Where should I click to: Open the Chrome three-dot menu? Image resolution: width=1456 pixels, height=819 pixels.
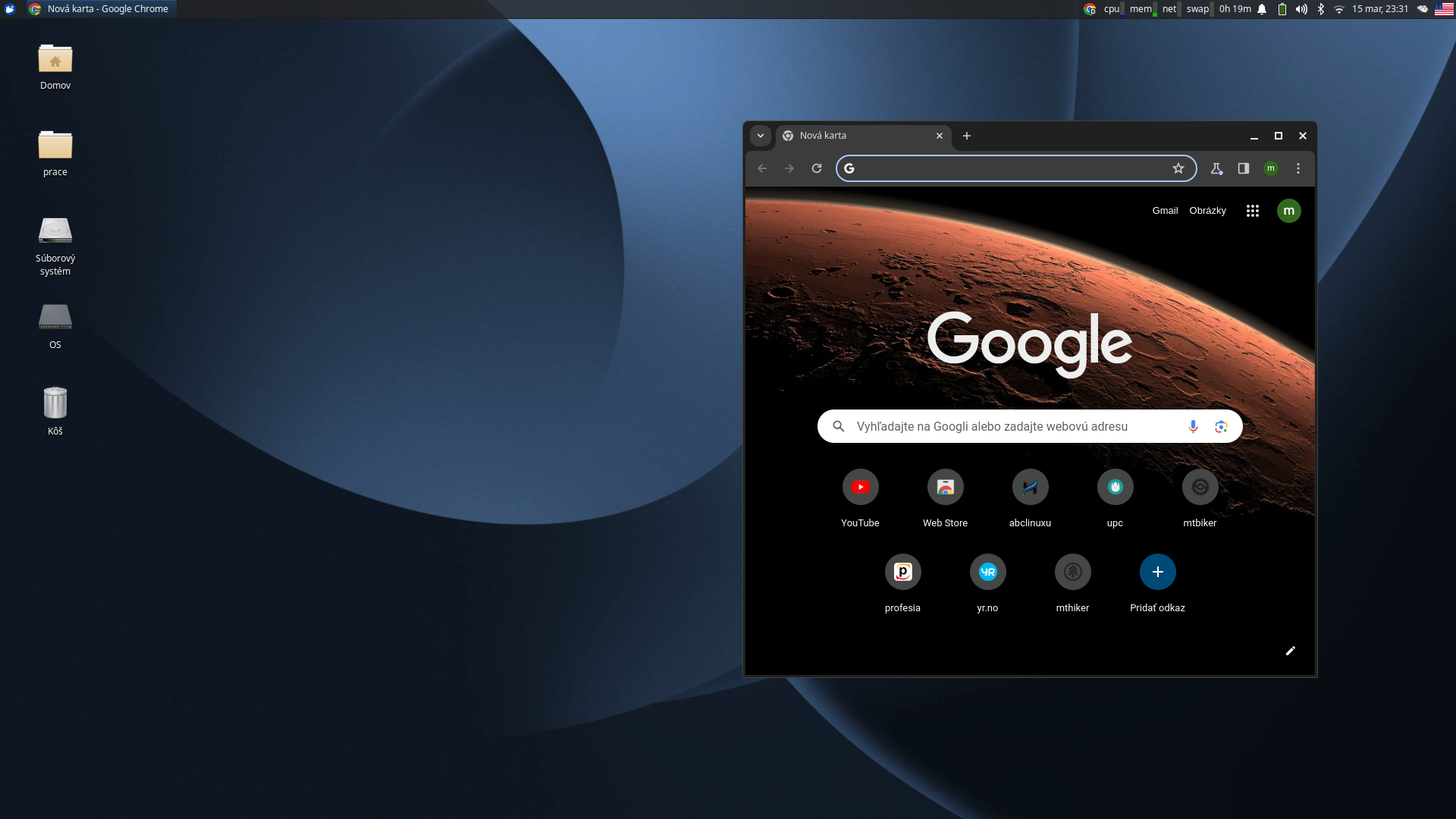[1298, 168]
